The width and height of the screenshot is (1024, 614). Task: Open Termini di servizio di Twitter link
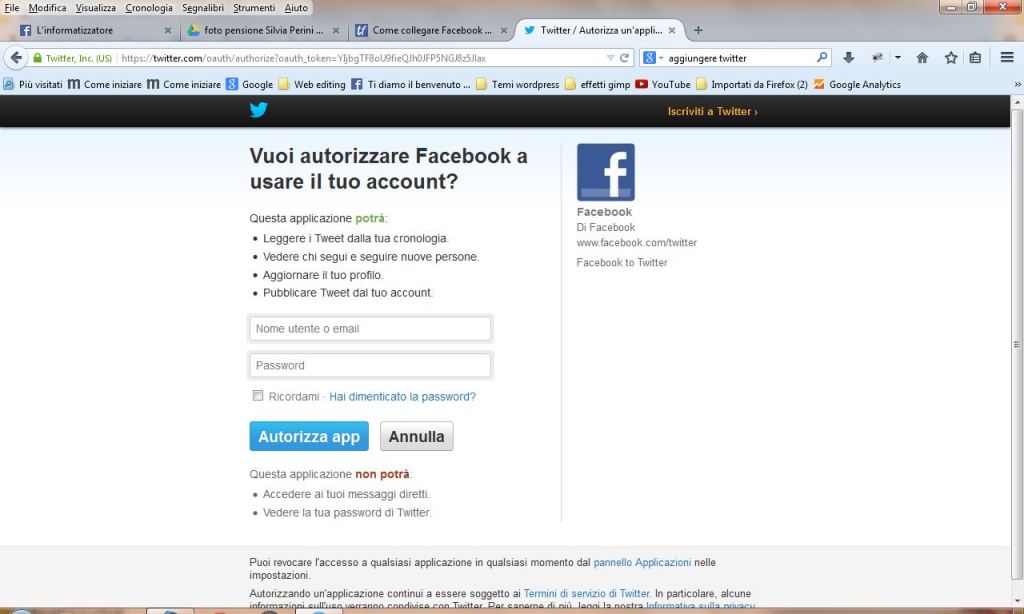tap(586, 594)
